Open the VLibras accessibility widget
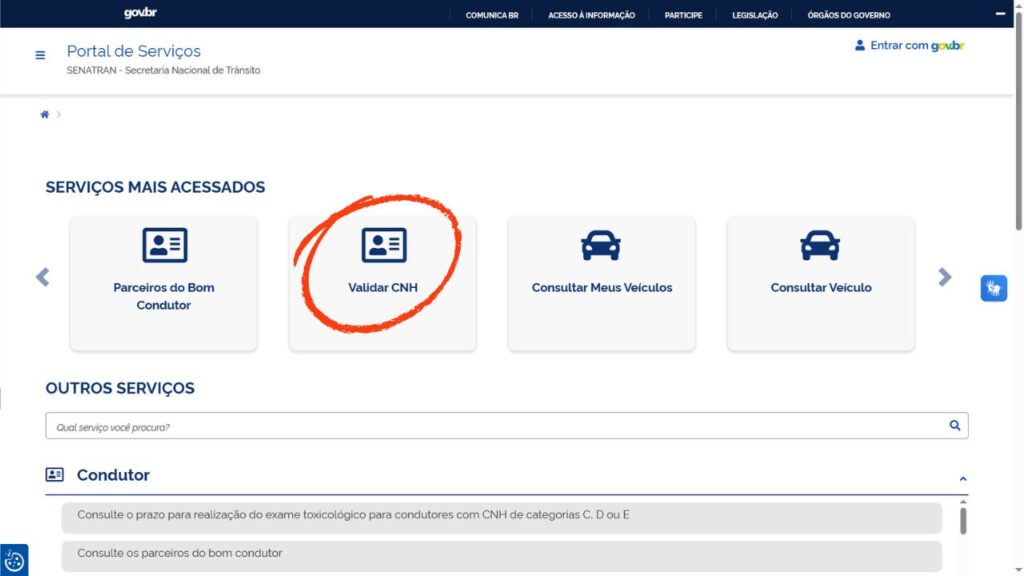The image size is (1024, 576). (993, 288)
